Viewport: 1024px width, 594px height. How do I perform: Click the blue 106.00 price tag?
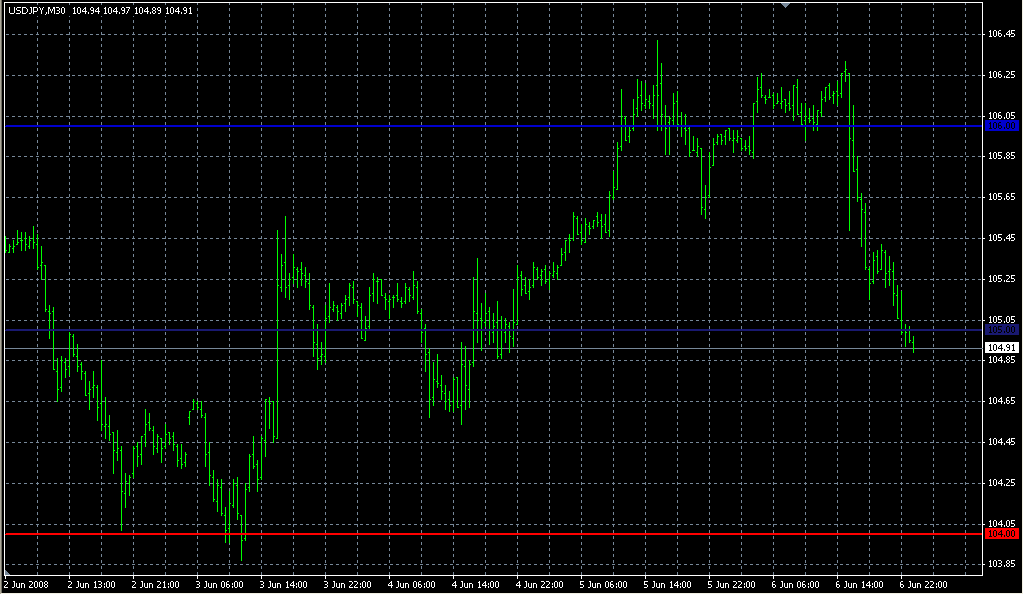pos(1001,126)
